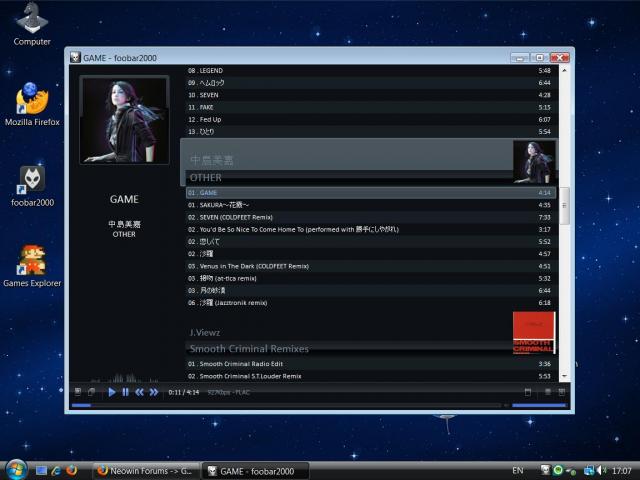Select the track with "(at-tica remix)"
This screenshot has height=480, width=640.
369,278
